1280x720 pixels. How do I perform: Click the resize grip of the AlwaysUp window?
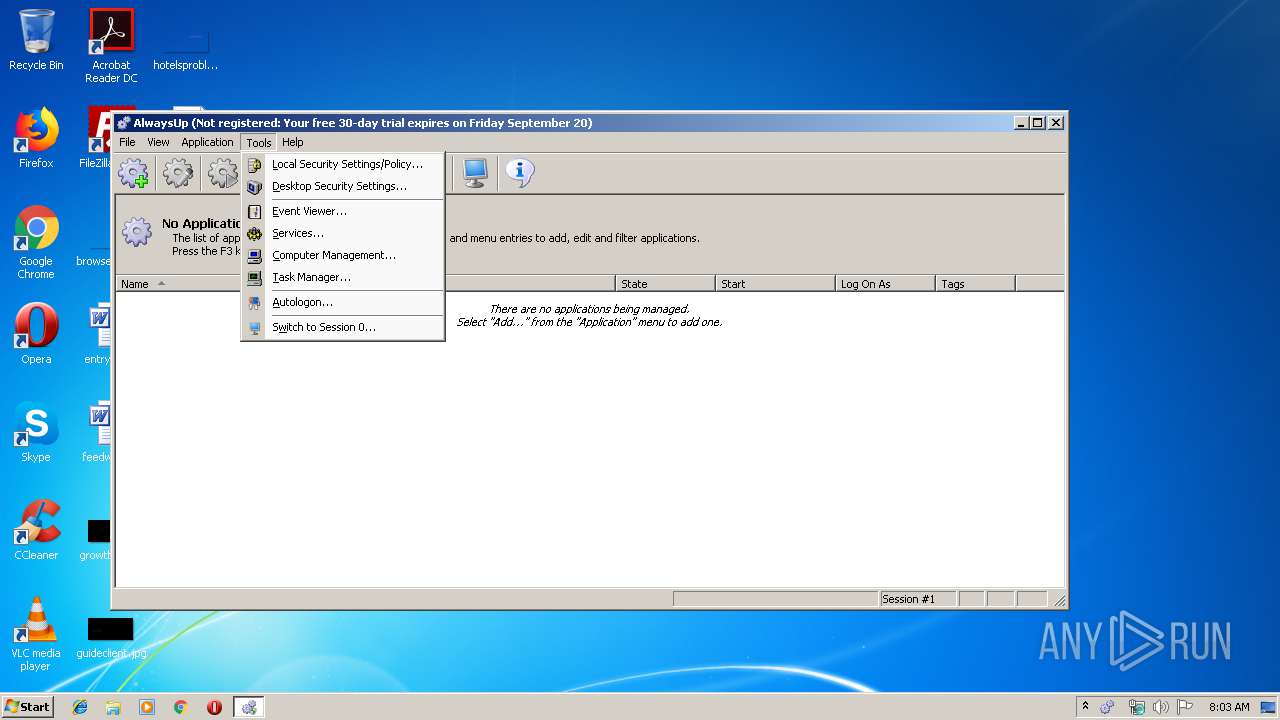click(x=1060, y=601)
